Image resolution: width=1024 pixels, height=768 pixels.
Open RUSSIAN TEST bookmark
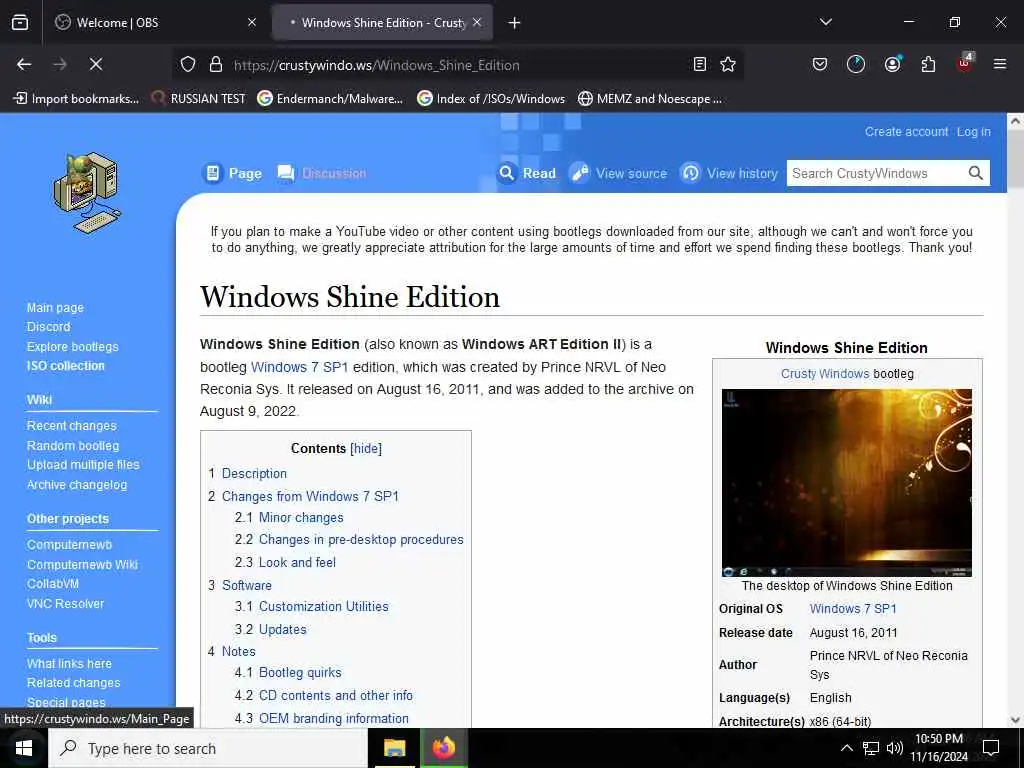tap(199, 99)
